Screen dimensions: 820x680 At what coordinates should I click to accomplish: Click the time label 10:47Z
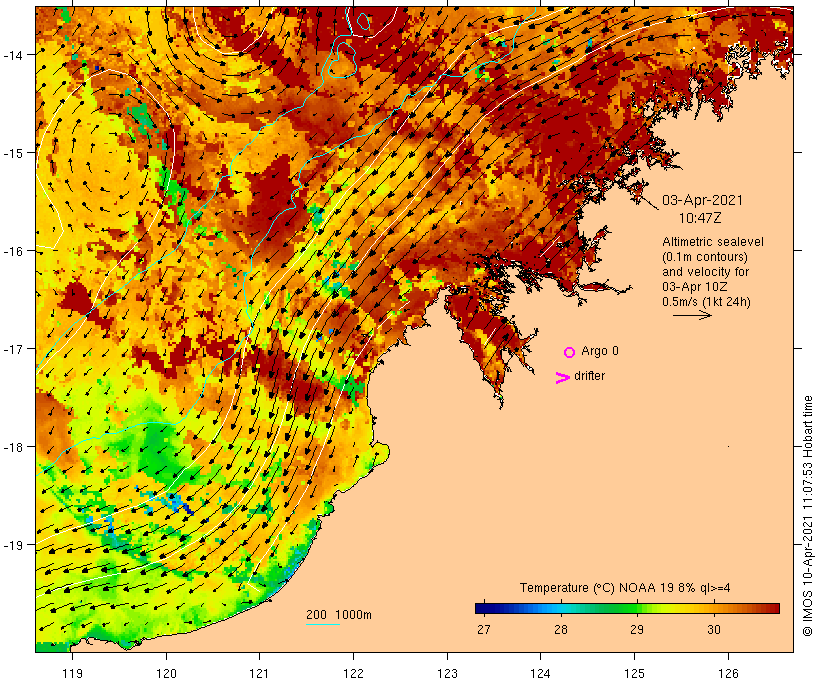(x=700, y=218)
